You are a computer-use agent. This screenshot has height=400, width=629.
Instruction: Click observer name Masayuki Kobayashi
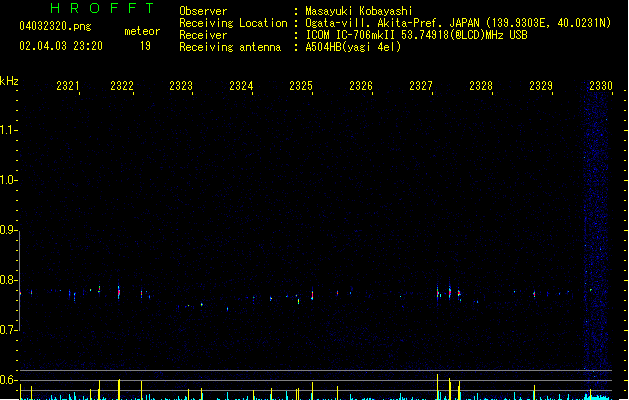[x=359, y=11]
